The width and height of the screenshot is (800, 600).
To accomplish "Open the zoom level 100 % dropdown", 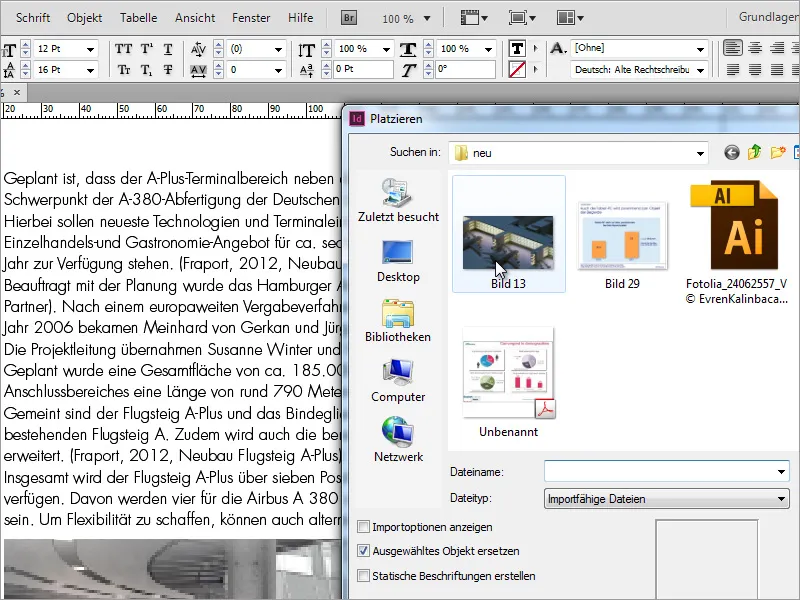I will click(x=427, y=19).
